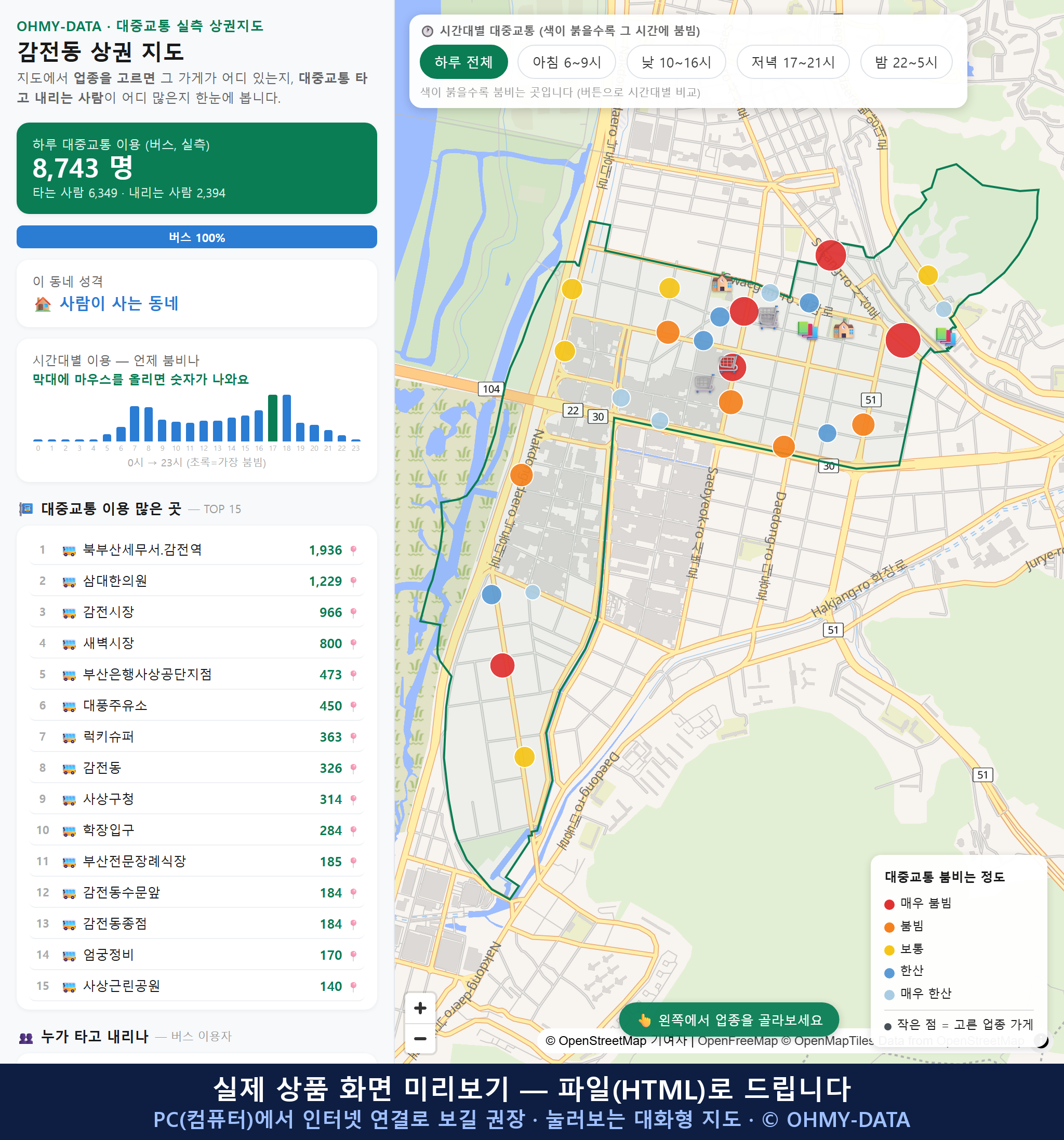Click the 한산 blue legend swatch
The image size is (1064, 1140).
[x=889, y=973]
